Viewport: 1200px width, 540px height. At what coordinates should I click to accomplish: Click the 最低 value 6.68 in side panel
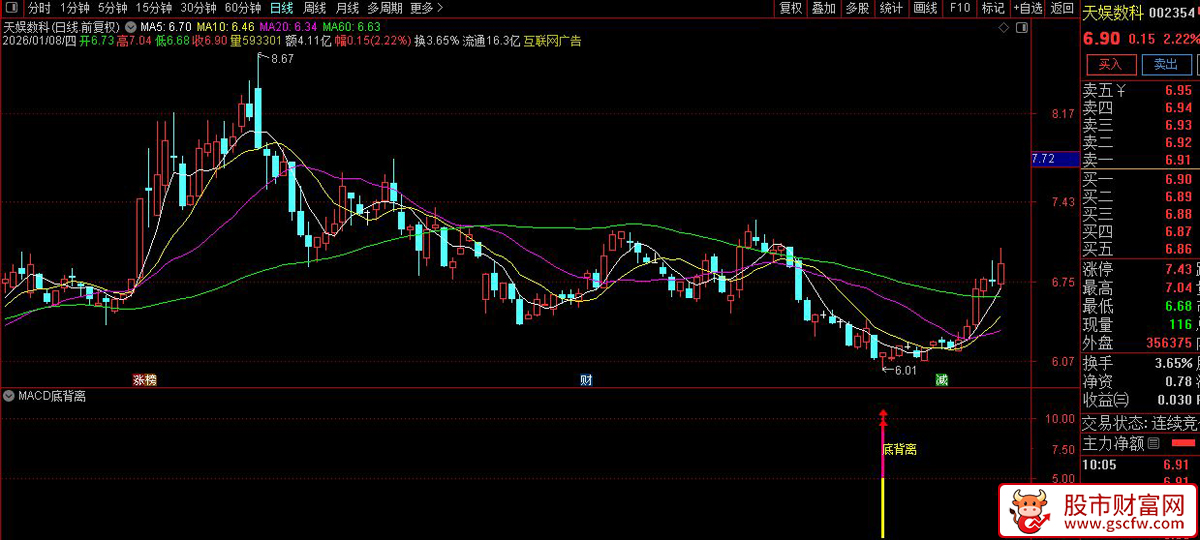pos(1178,305)
